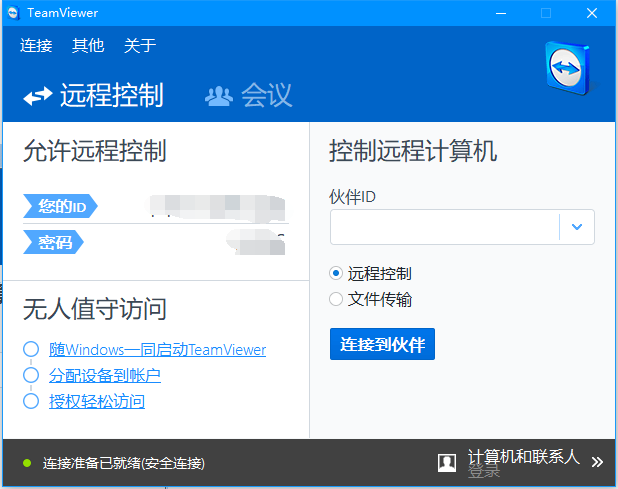Open the 分配设备到帐户 link
This screenshot has height=489, width=618.
(x=105, y=376)
